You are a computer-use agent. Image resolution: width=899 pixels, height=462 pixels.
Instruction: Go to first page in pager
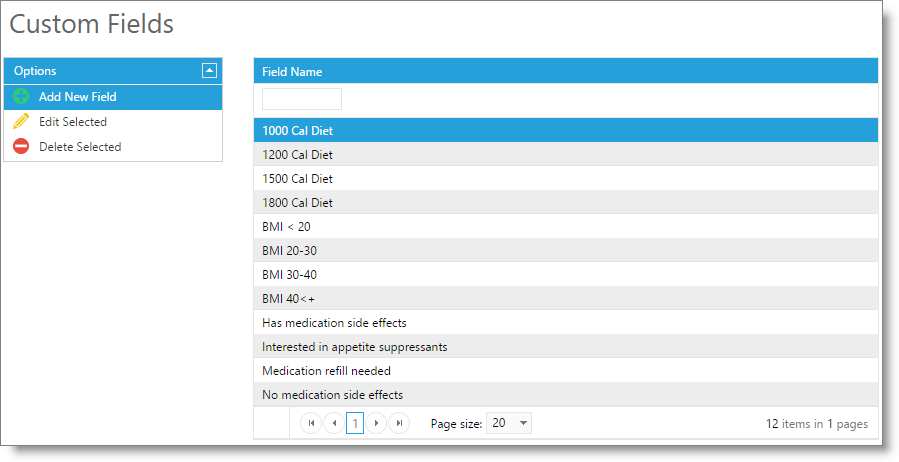[x=311, y=423]
